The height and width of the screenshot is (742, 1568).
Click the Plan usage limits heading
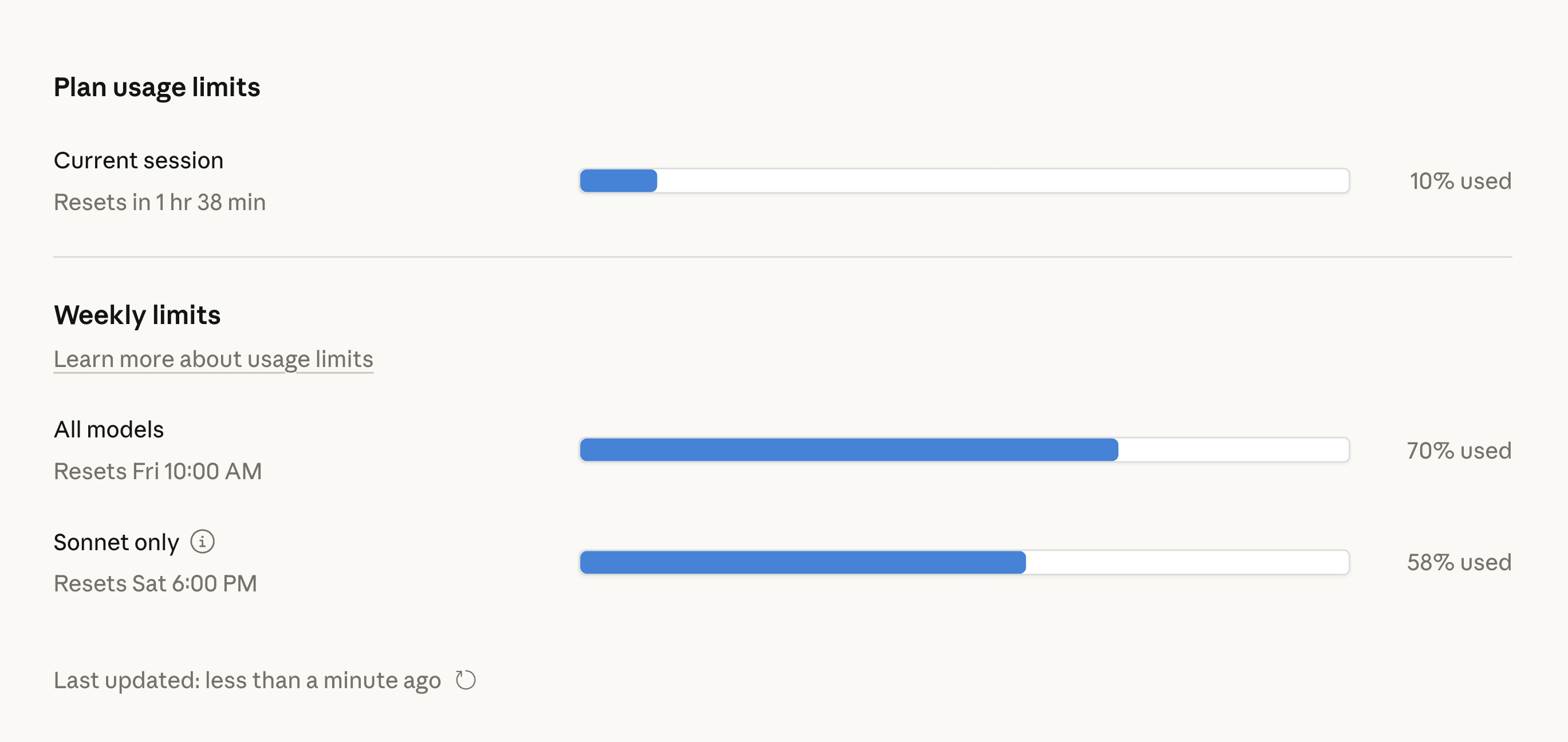[156, 87]
